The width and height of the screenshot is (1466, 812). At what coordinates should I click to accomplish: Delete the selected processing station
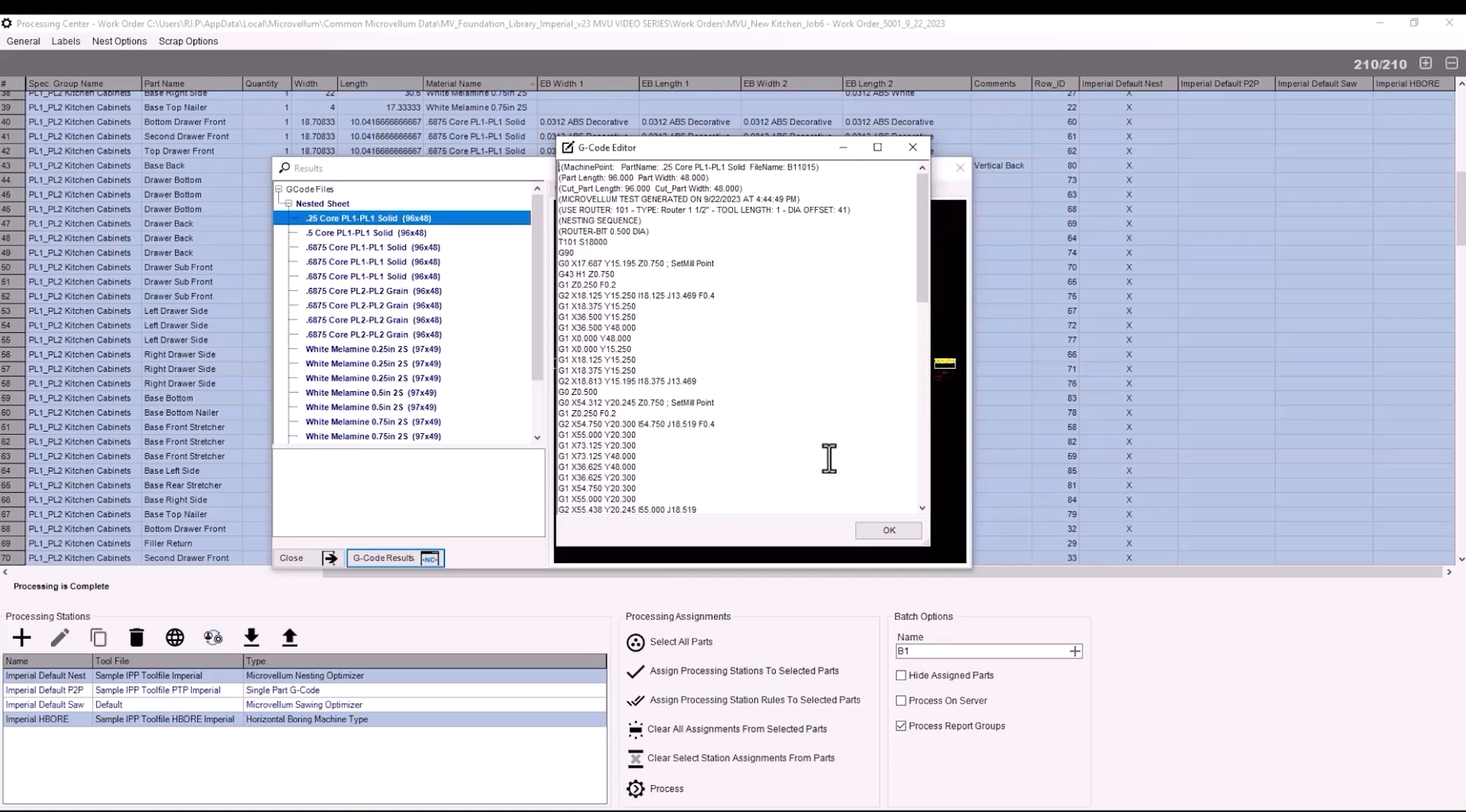[x=137, y=637]
